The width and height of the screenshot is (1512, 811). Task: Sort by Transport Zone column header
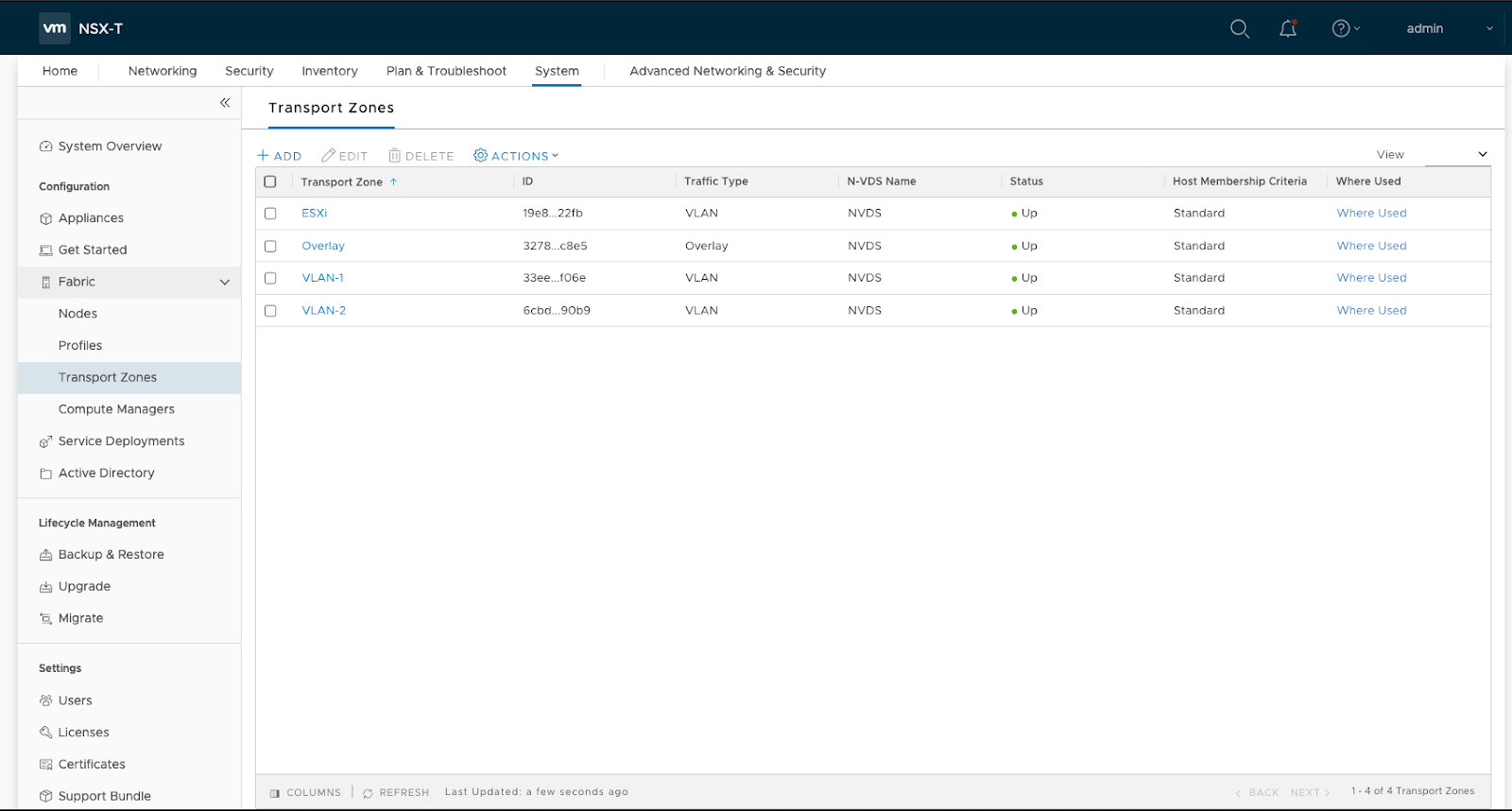(x=342, y=181)
